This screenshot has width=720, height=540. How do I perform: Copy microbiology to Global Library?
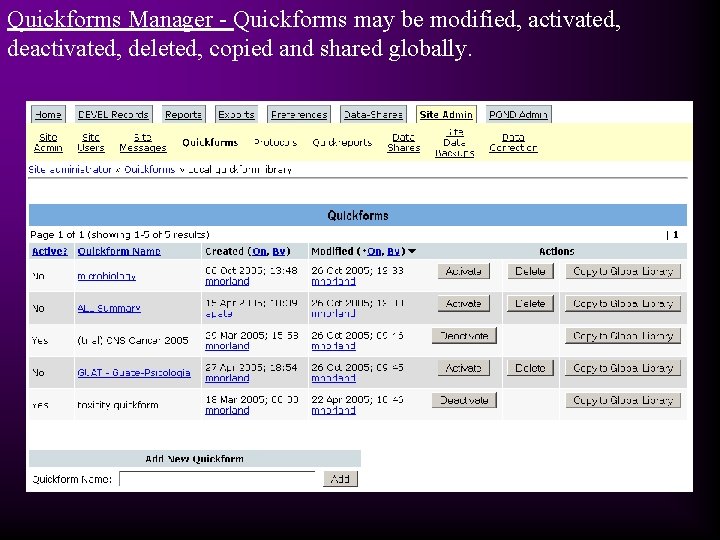[623, 271]
